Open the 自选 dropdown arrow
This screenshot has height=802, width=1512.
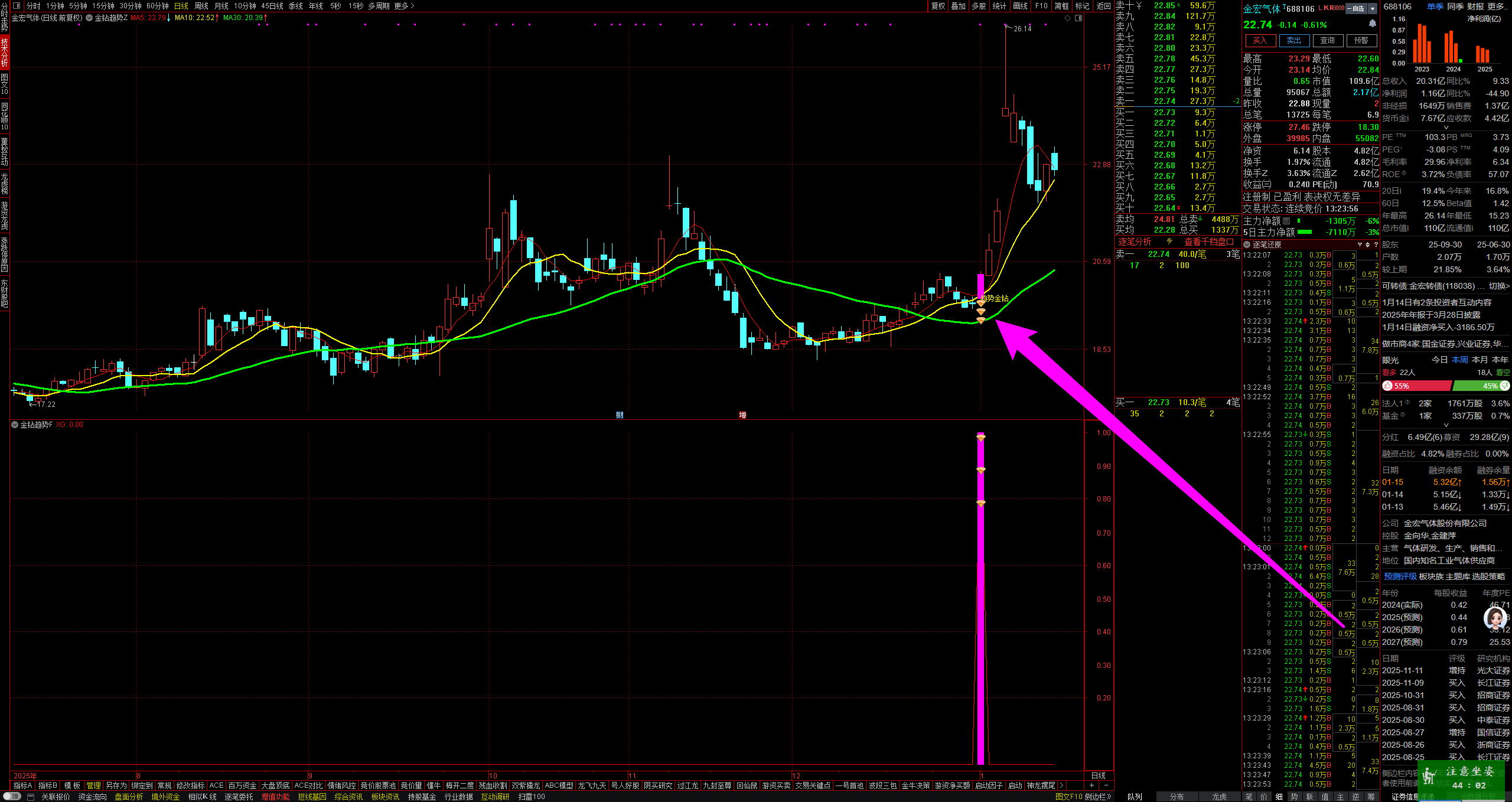tap(1373, 9)
